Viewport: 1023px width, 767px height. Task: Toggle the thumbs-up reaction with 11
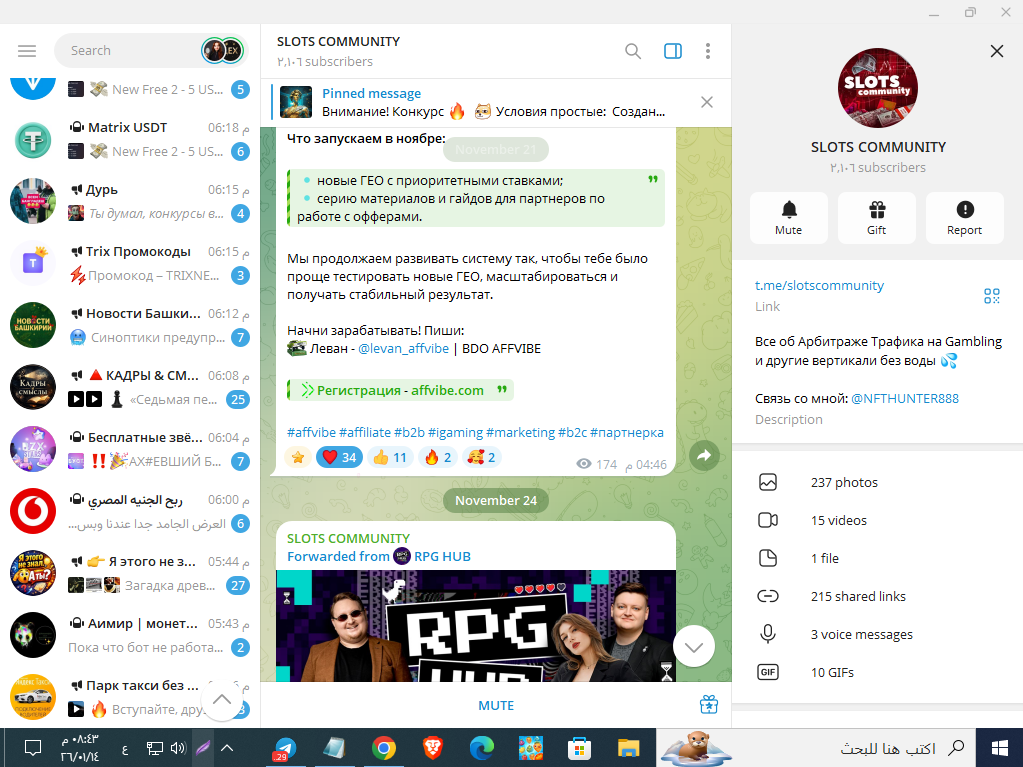point(389,457)
